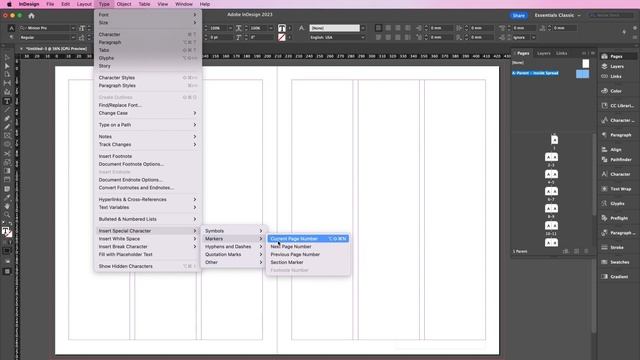Select the Rectangle Frame tool
This screenshot has height=360, width=640.
(7, 136)
